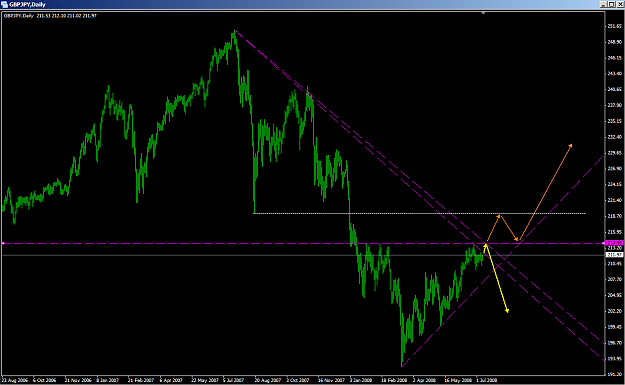The height and width of the screenshot is (385, 625).
Task: Click the 2 Apr 2008 date label
Action: click(424, 380)
